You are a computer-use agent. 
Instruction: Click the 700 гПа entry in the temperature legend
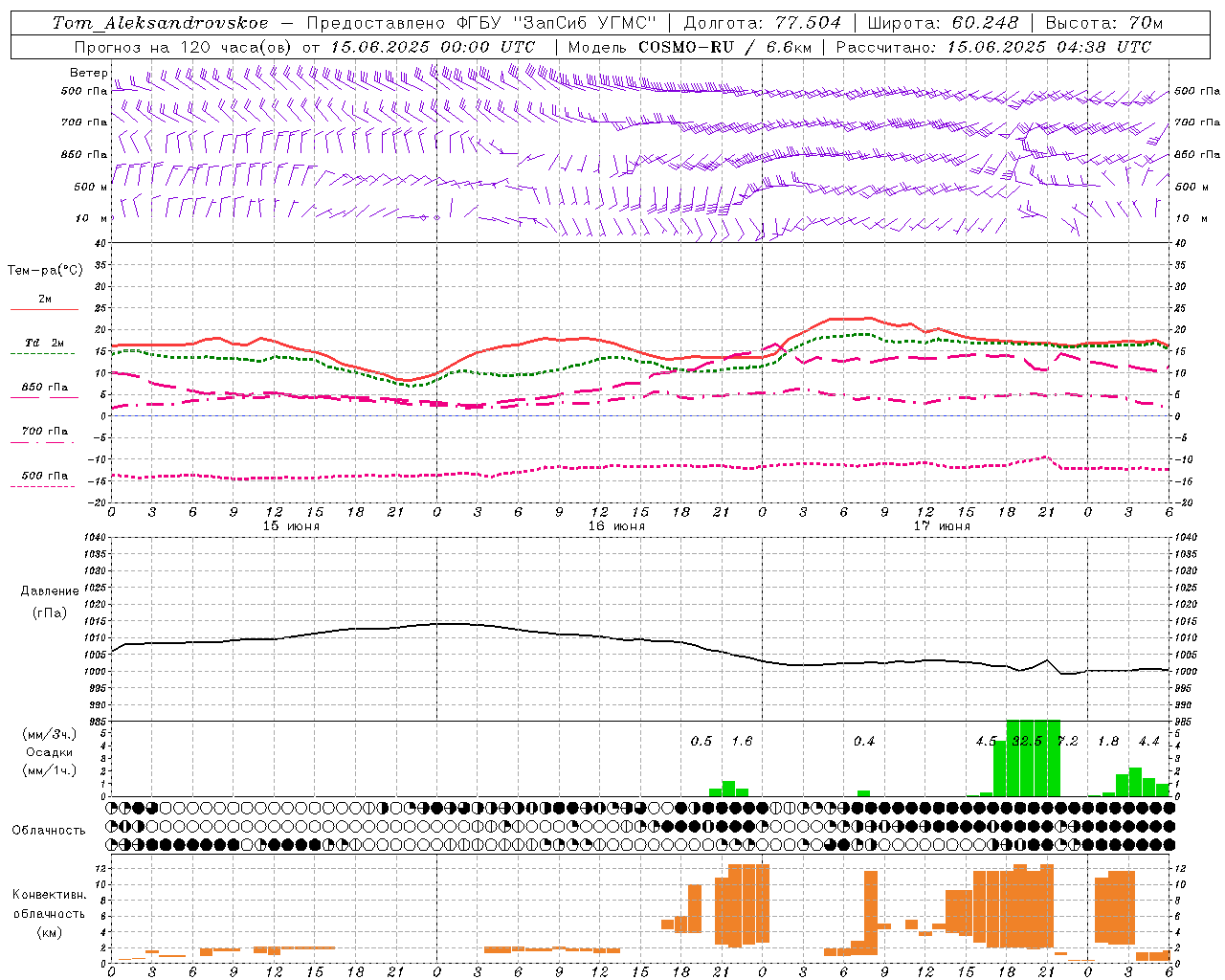[45, 432]
